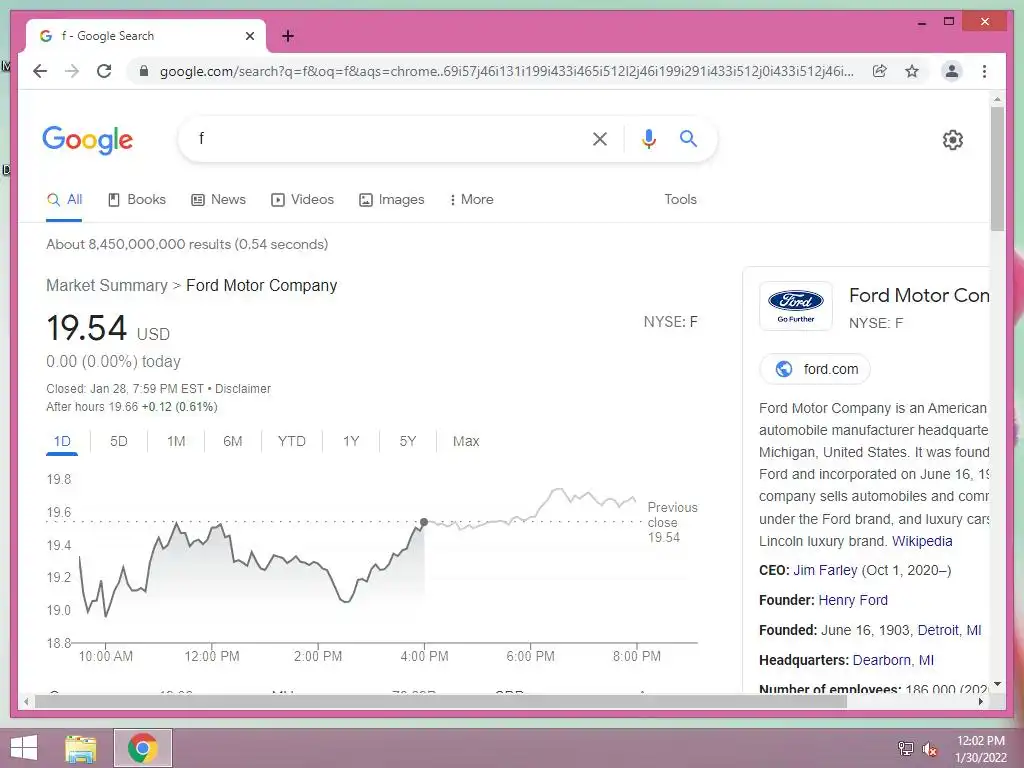The height and width of the screenshot is (768, 1024).
Task: Click the horizontal scroll right arrow
Action: [x=980, y=701]
